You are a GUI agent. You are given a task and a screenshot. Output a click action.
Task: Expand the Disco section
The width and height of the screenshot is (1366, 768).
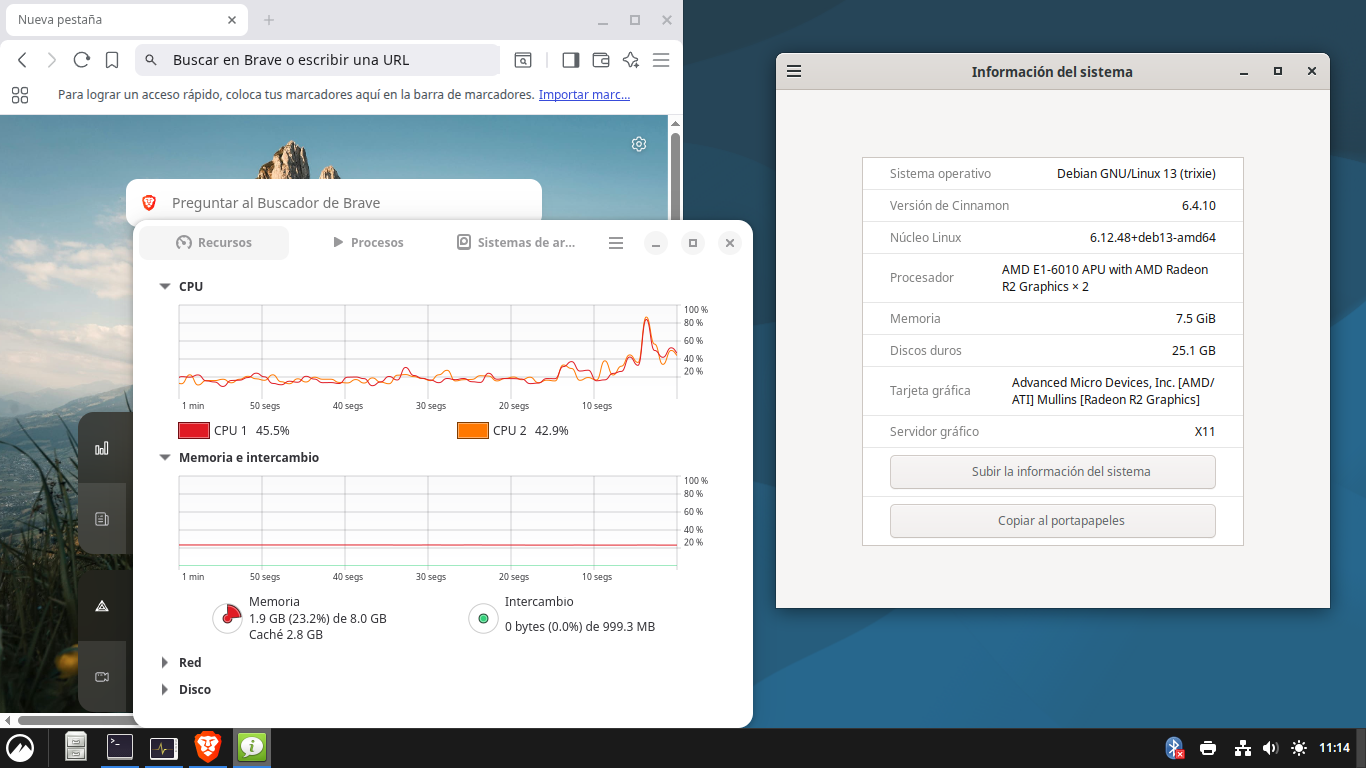[165, 690]
